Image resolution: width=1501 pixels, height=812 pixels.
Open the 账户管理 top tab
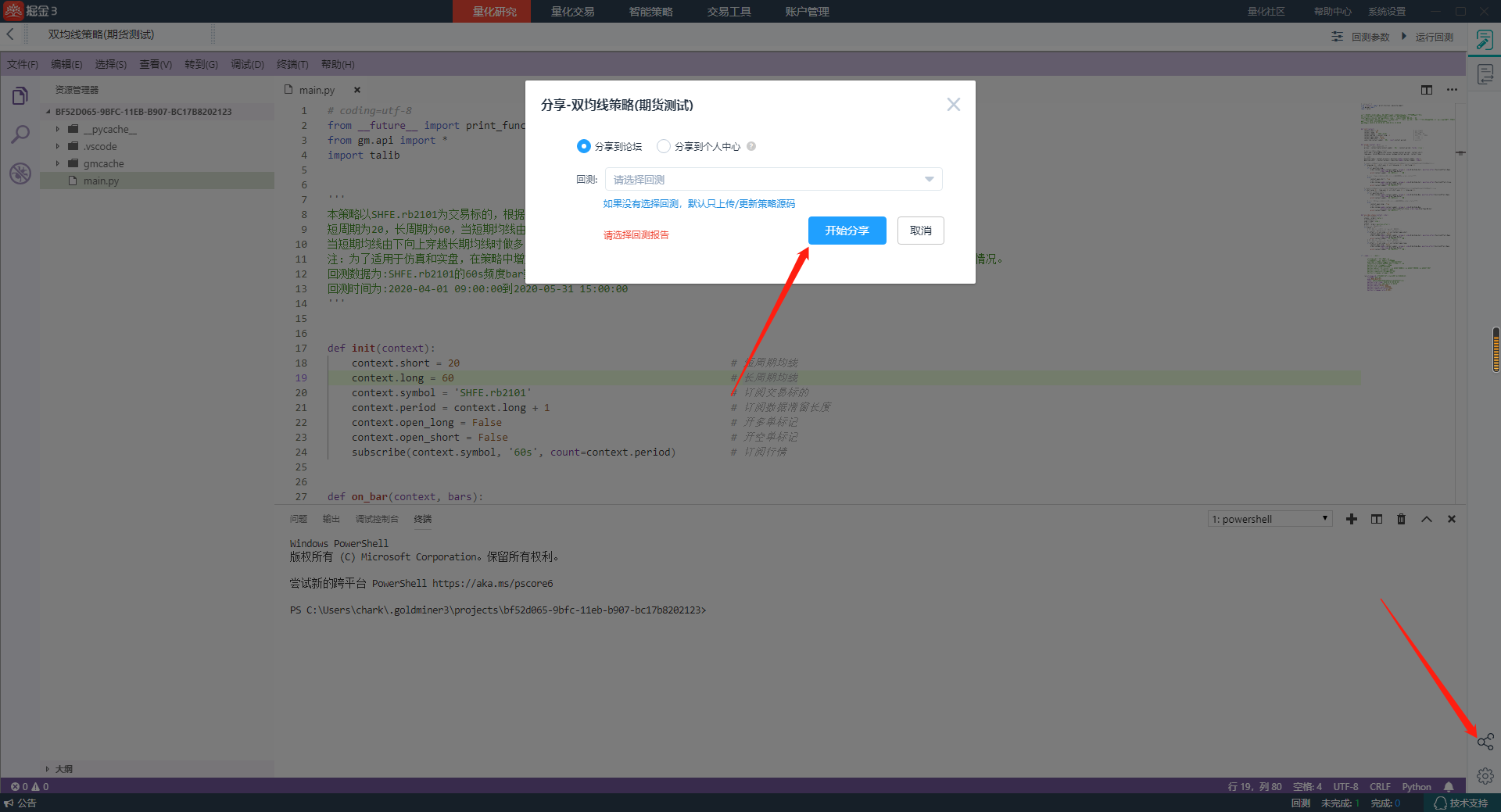[807, 12]
